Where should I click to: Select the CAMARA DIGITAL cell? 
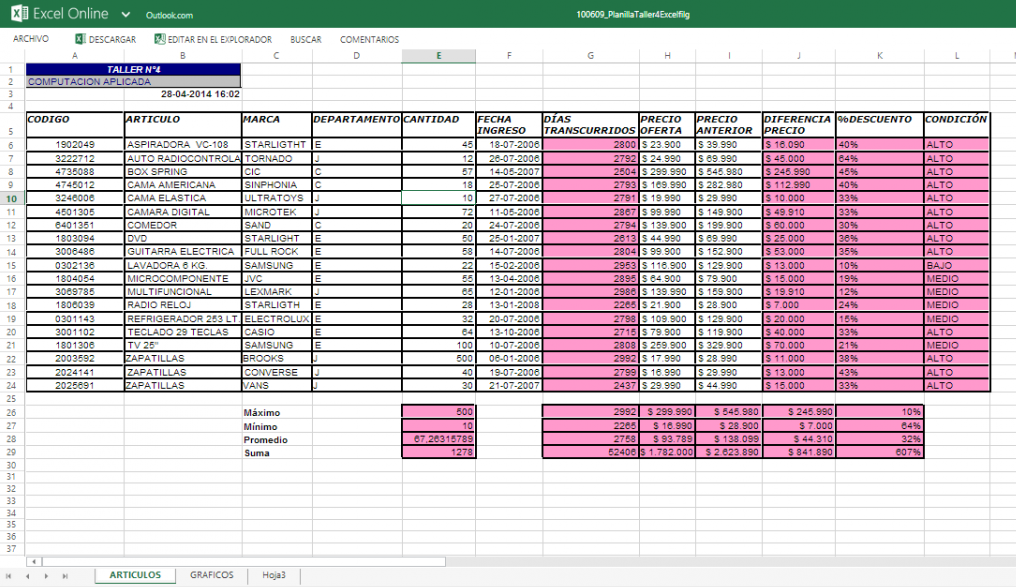183,212
